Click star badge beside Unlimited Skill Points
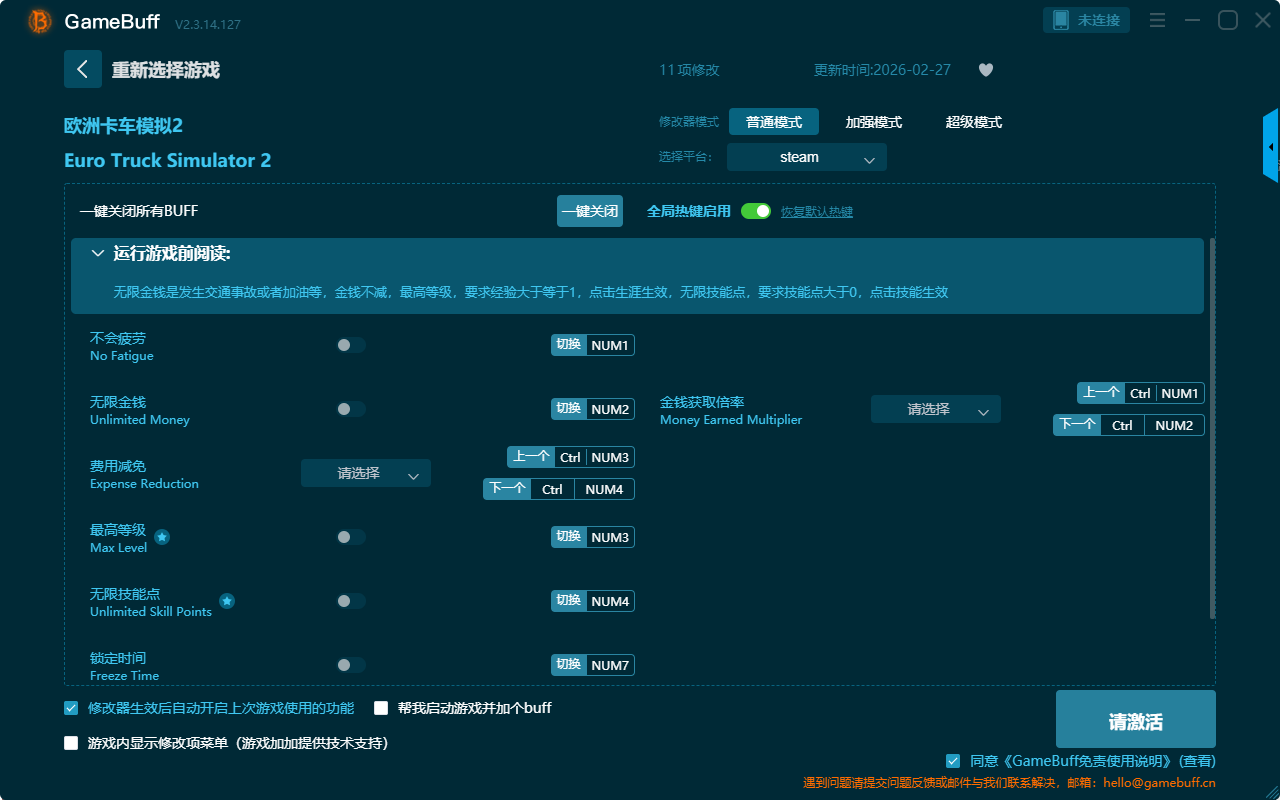1280x800 pixels. coord(227,601)
